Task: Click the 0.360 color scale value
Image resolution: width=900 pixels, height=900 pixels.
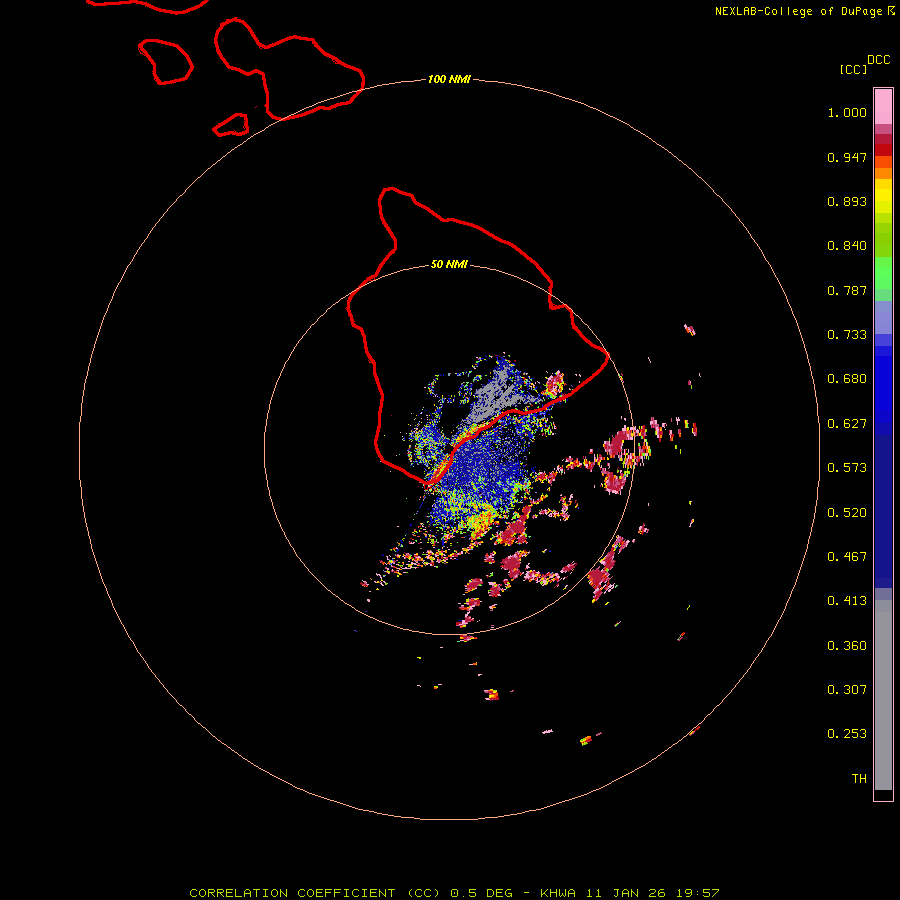Action: point(847,646)
